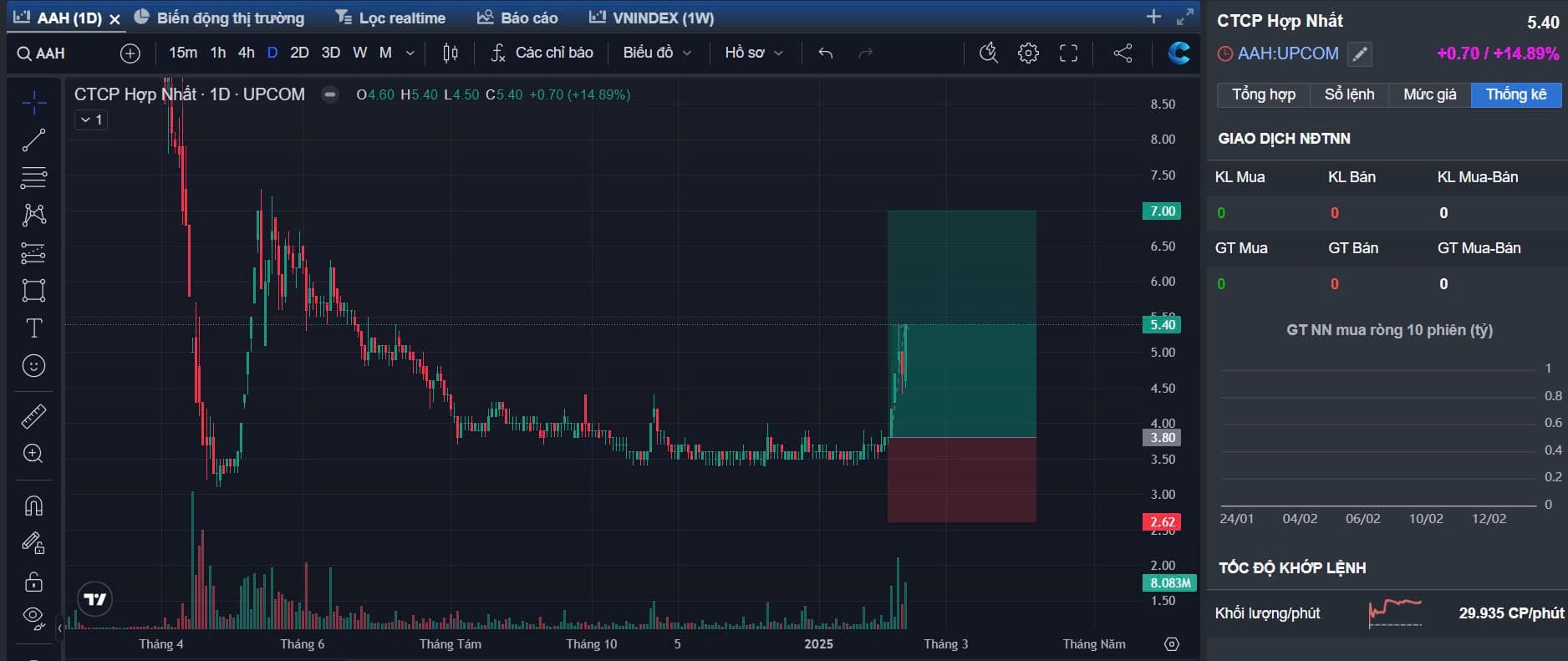Screen dimensions: 1568x661
Task: Select the crosshair cursor tool
Action: 34,104
